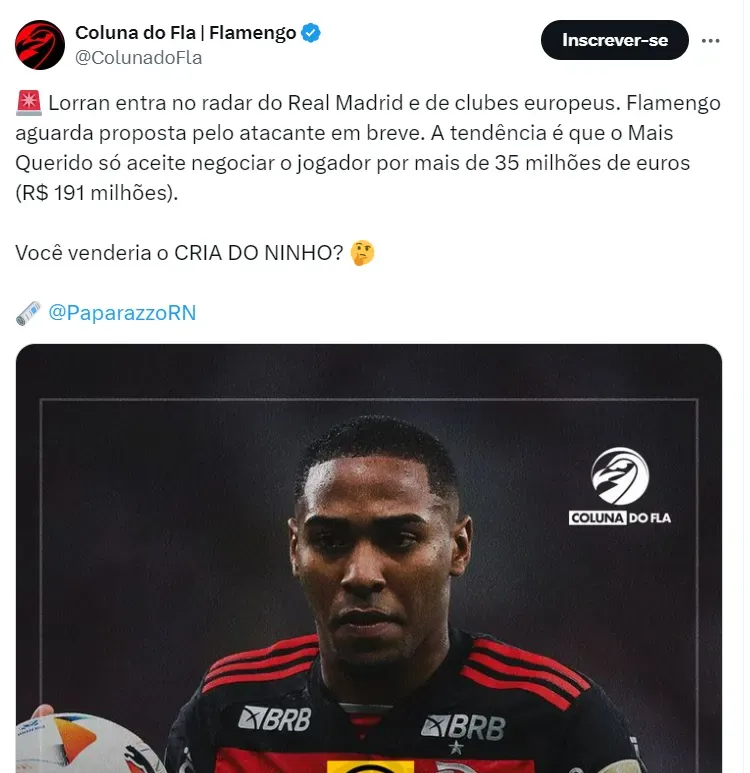750x773 pixels.
Task: Click the thinking face emoji
Action: [362, 253]
